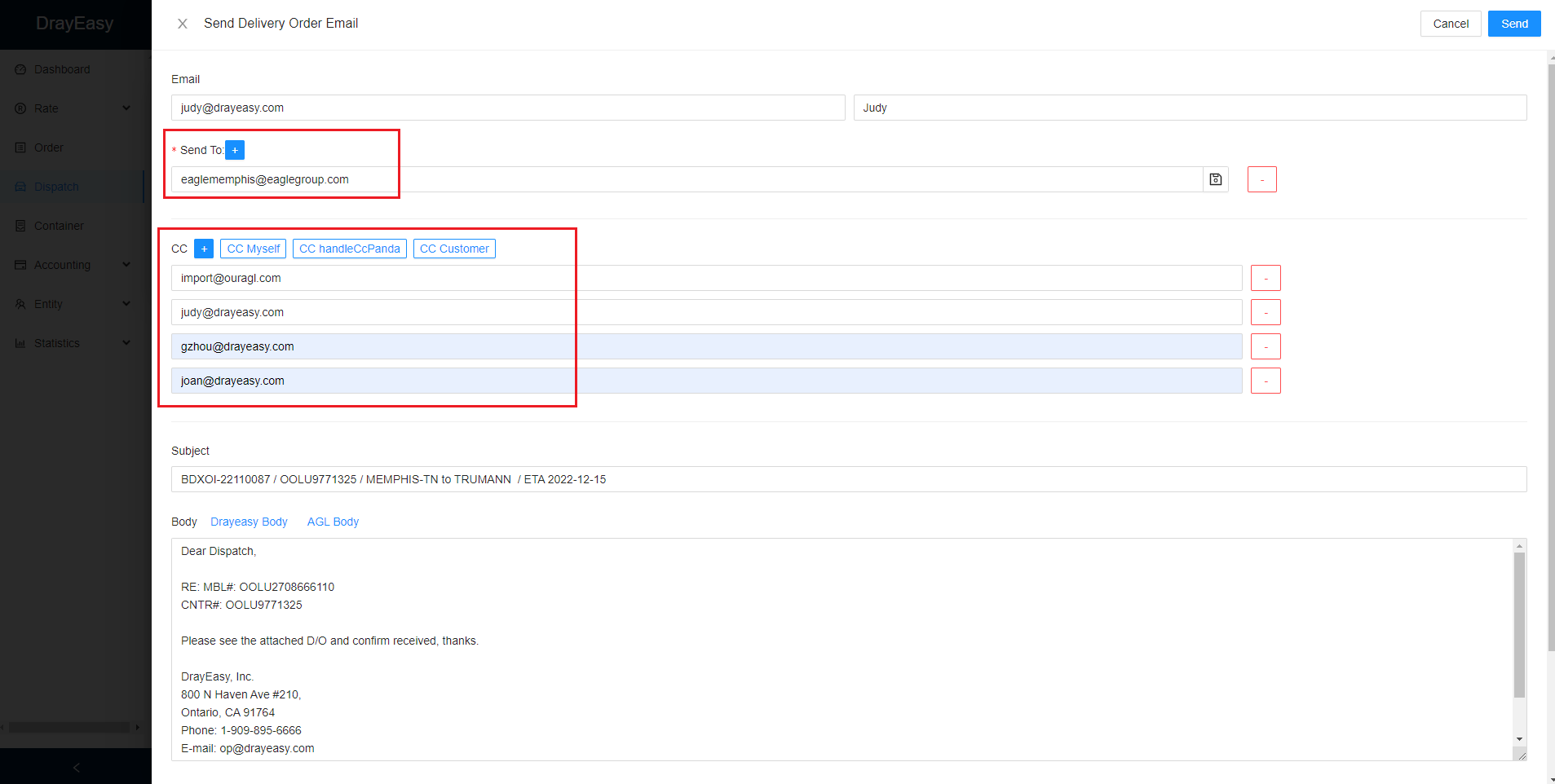Viewport: 1555px width, 784px height.
Task: Click into the Subject text field
Action: coord(848,479)
